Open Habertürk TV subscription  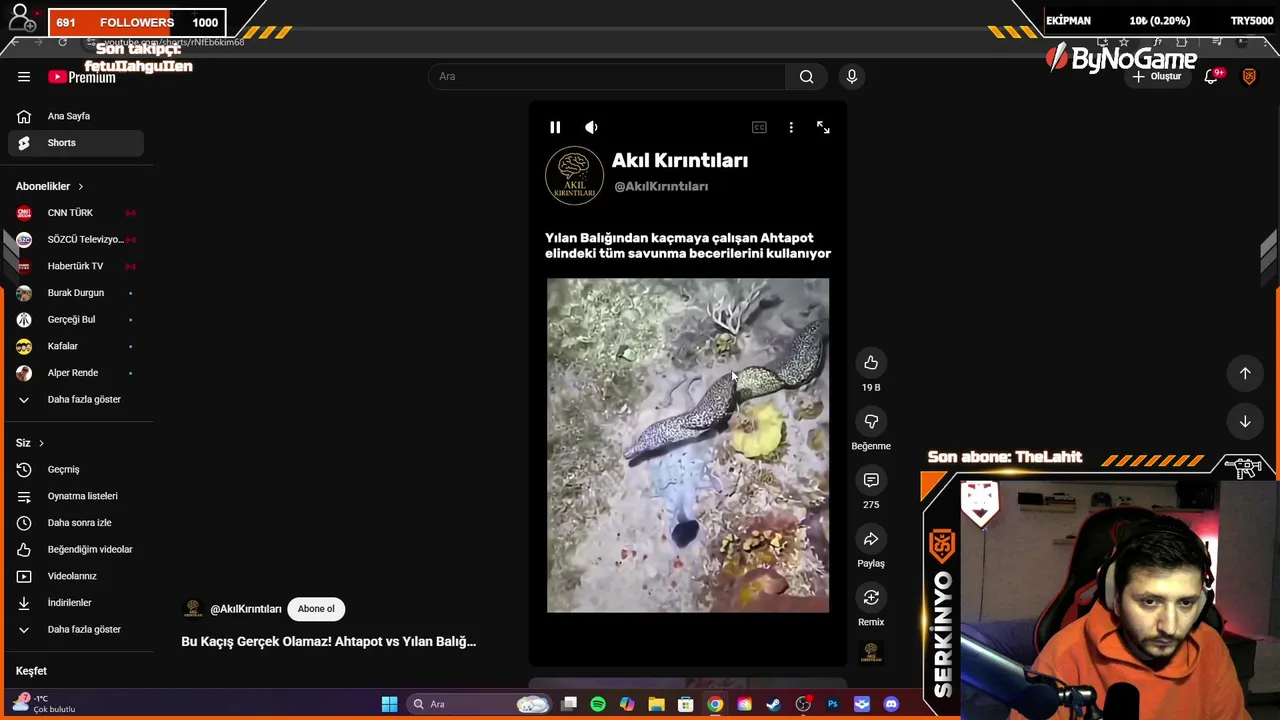(76, 266)
